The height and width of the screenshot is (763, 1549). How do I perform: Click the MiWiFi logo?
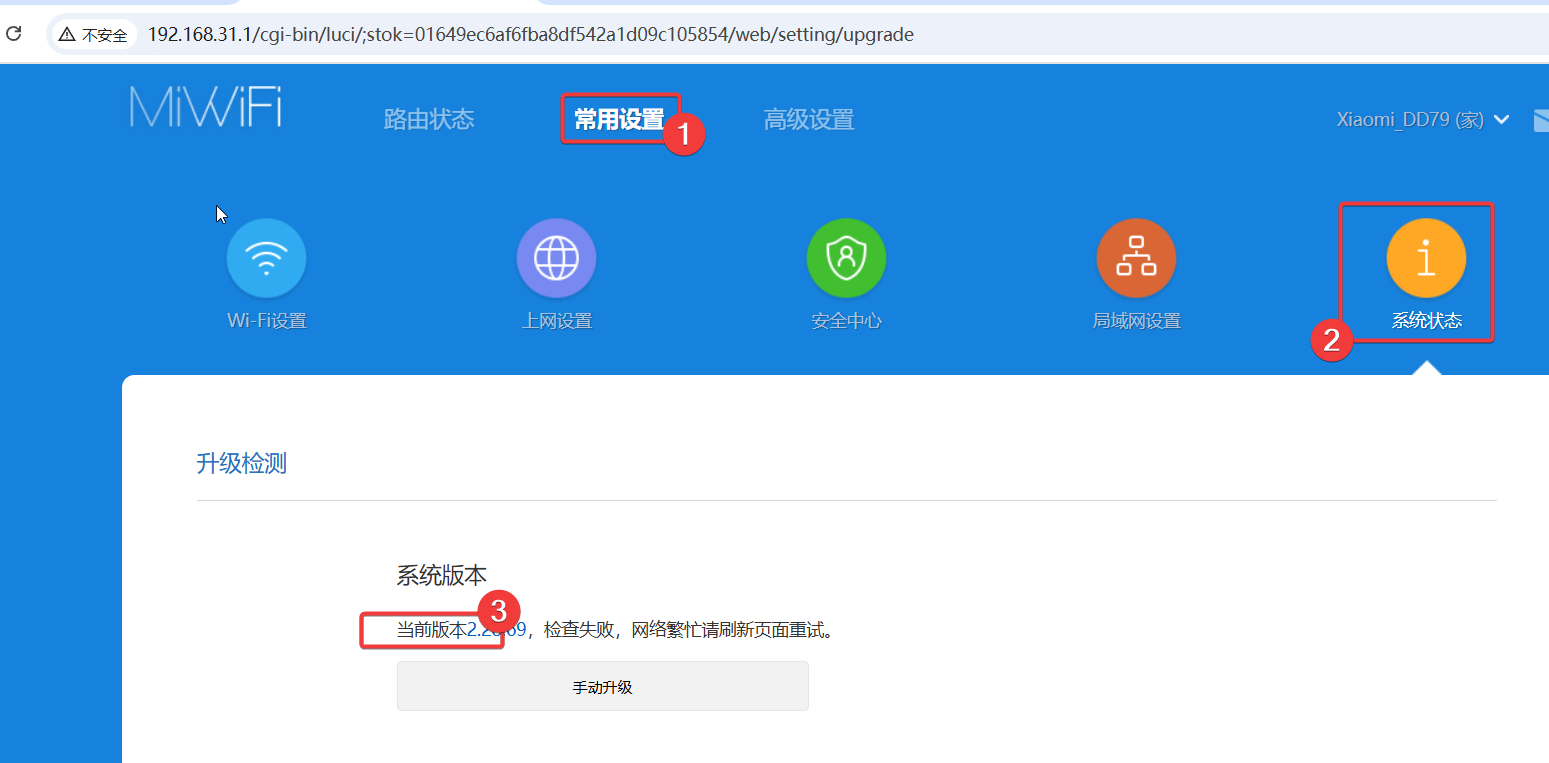pos(206,108)
